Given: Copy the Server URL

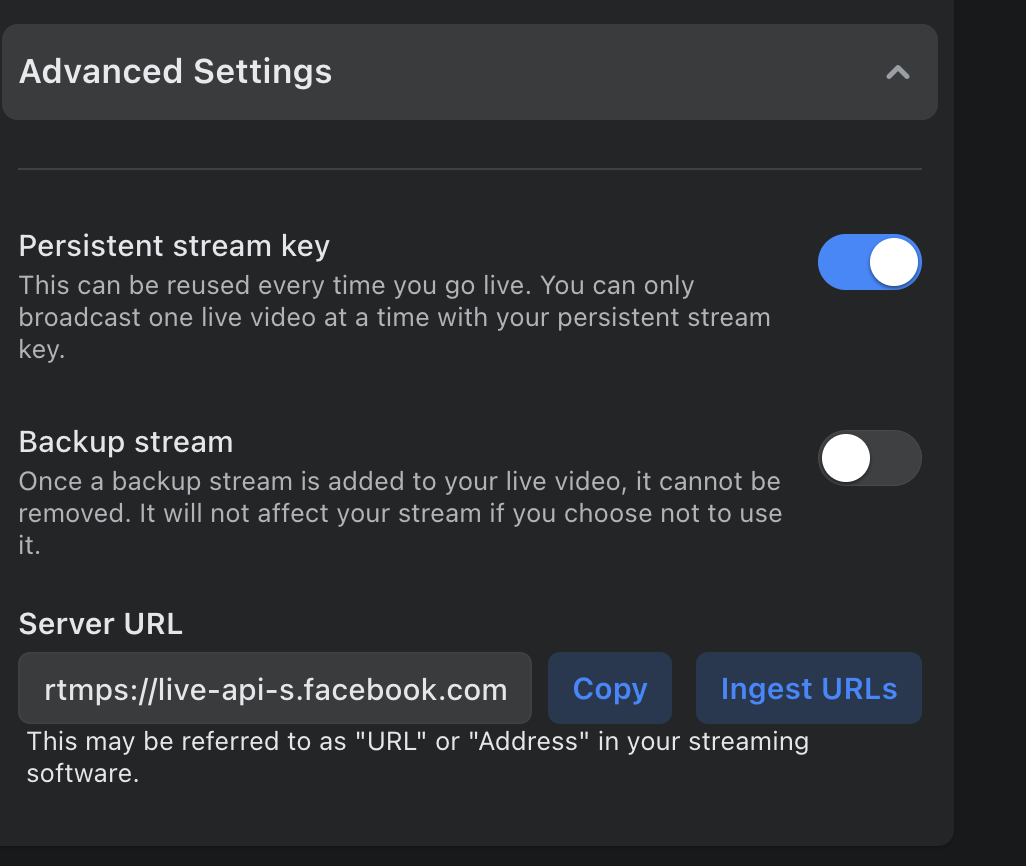Looking at the screenshot, I should [609, 688].
